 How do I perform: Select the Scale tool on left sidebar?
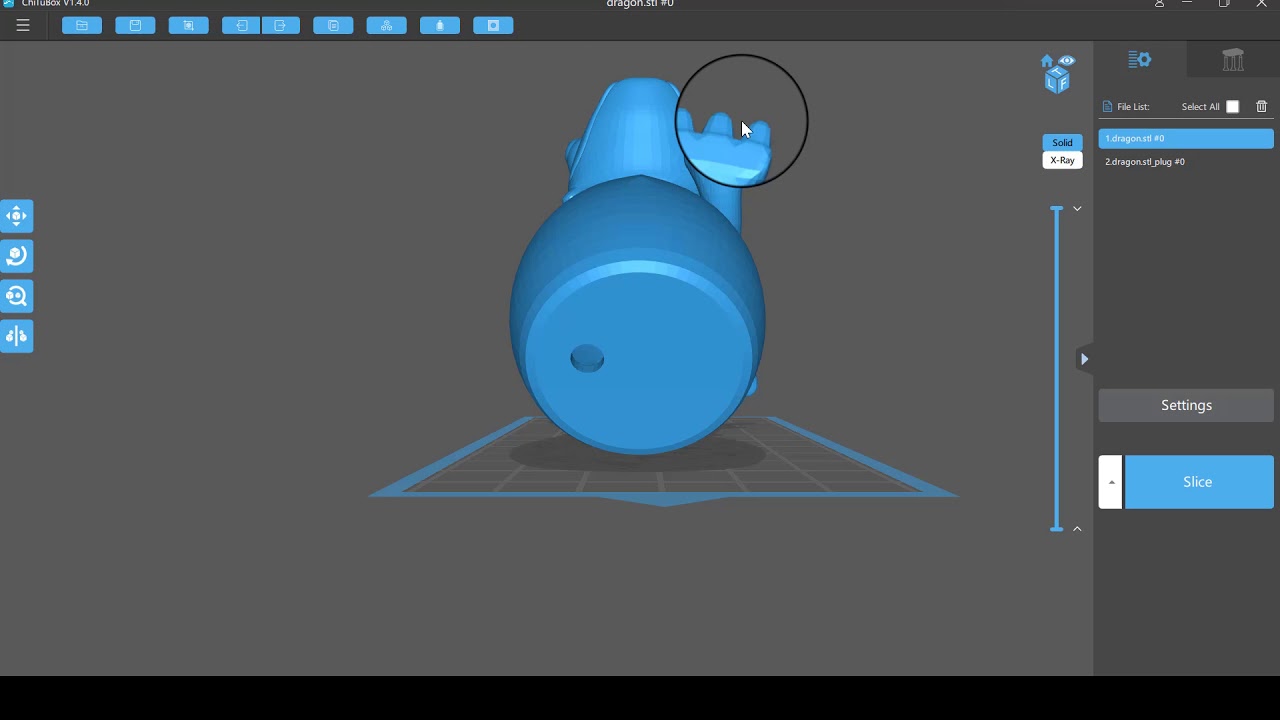[x=17, y=296]
